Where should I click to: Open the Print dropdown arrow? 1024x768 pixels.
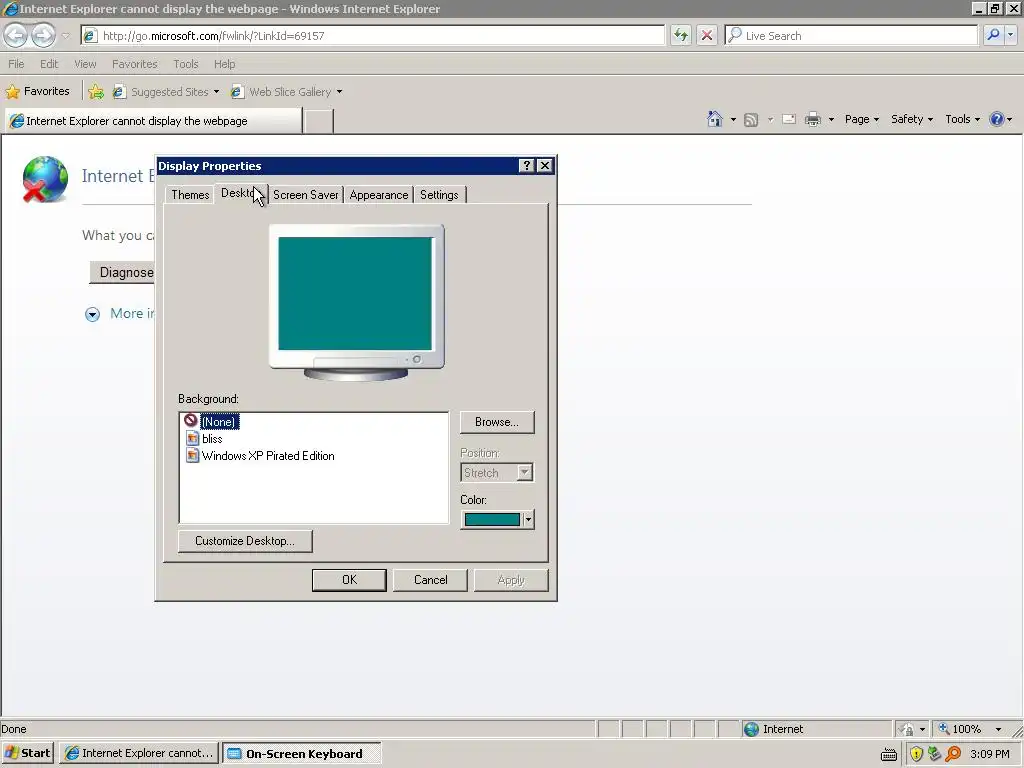(x=831, y=120)
